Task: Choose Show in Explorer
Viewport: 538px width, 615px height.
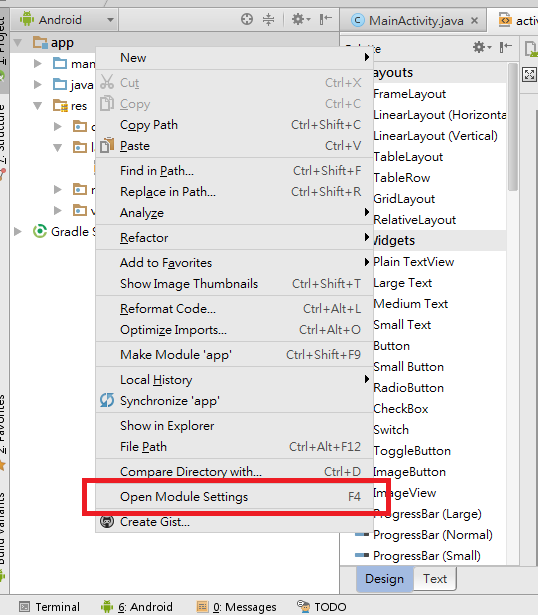Action: 234,426
